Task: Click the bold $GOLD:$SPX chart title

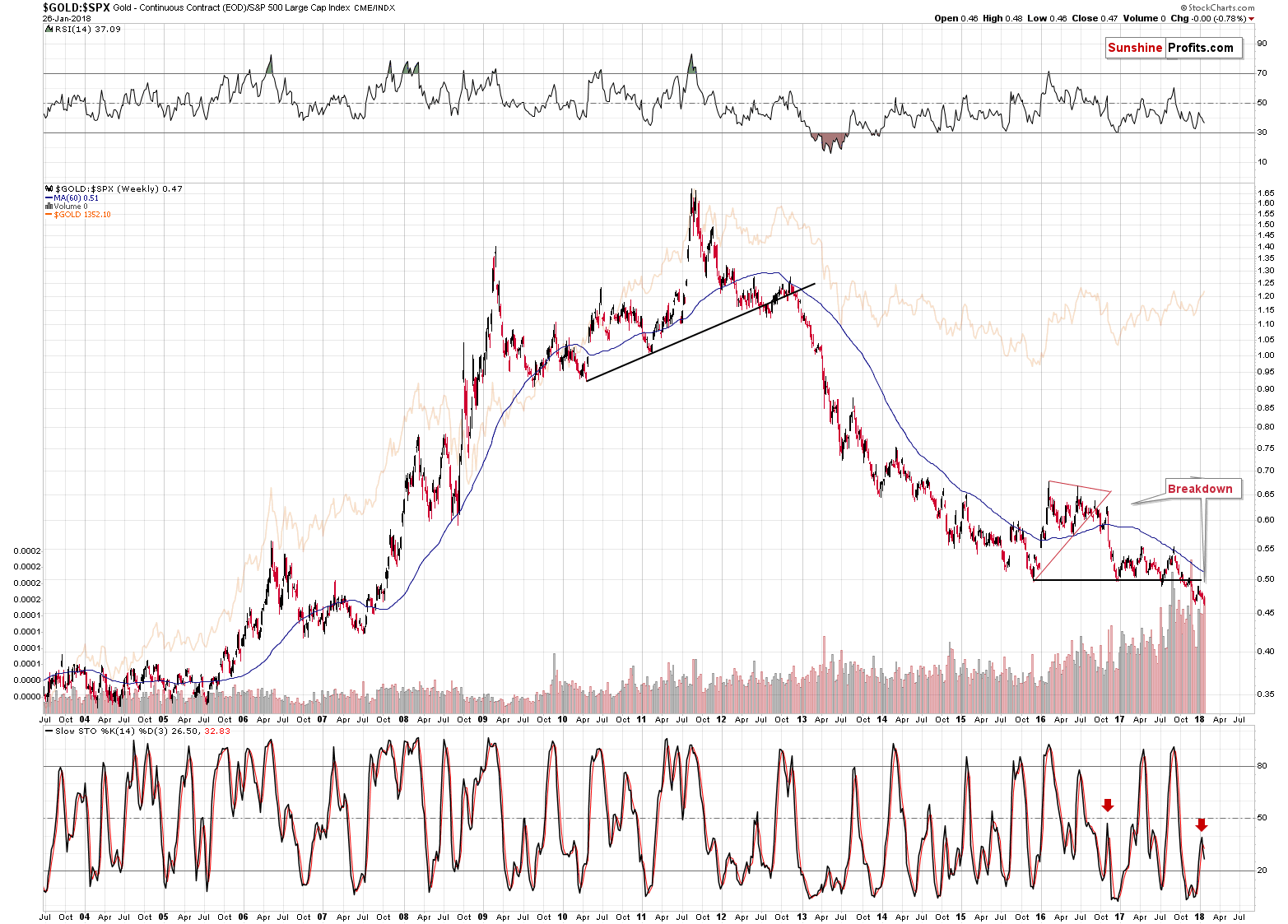Action: (x=76, y=7)
